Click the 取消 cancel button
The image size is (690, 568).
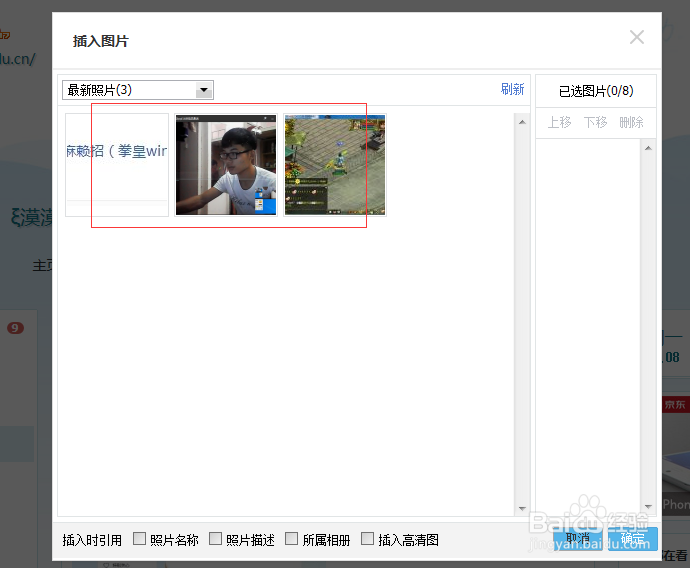click(578, 539)
